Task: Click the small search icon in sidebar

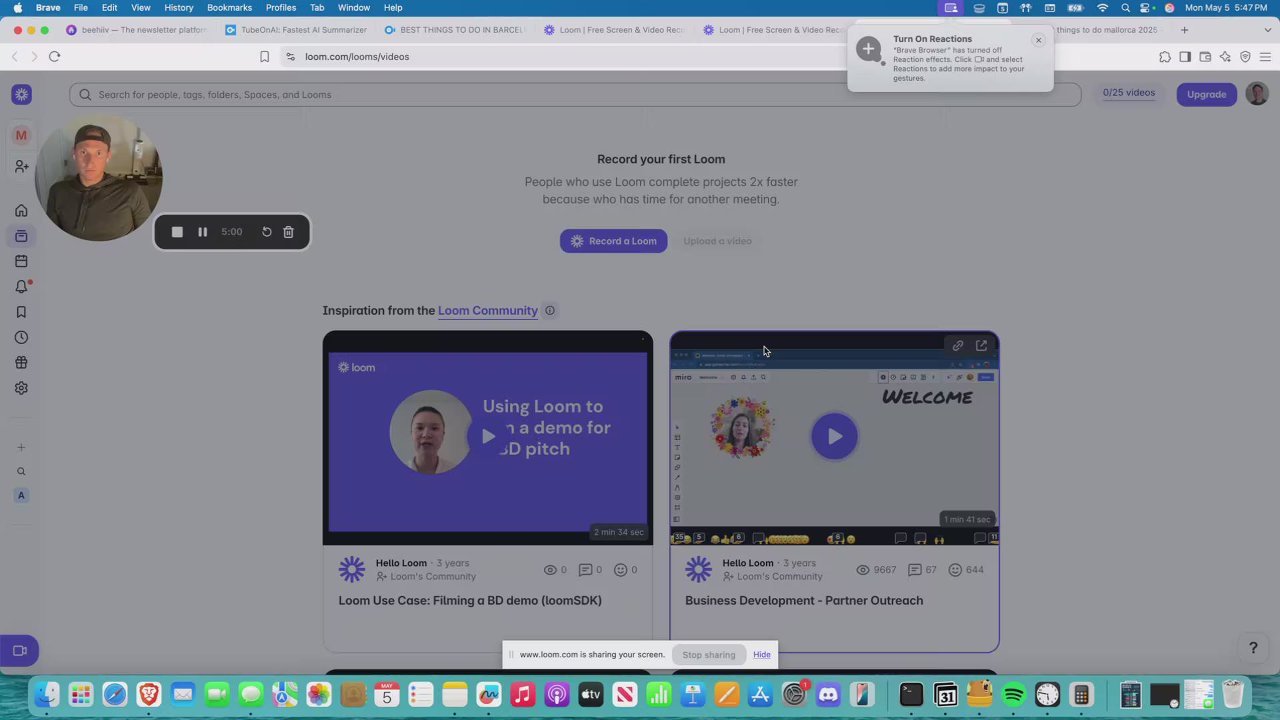Action: 21,471
